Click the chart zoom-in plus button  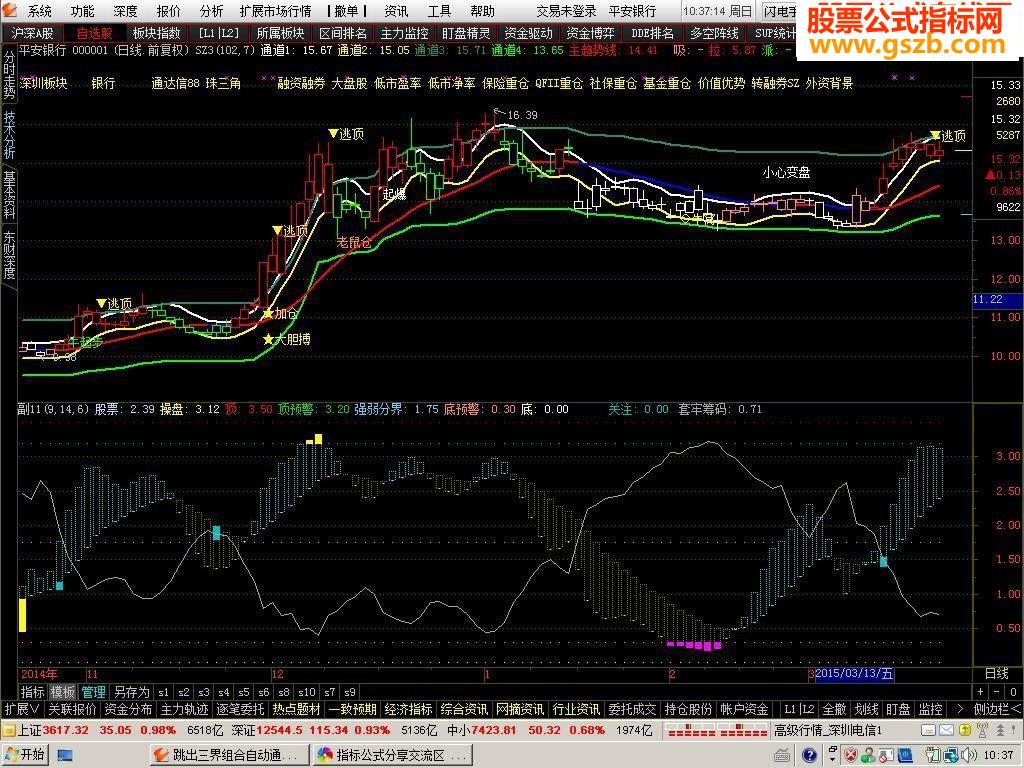click(980, 692)
